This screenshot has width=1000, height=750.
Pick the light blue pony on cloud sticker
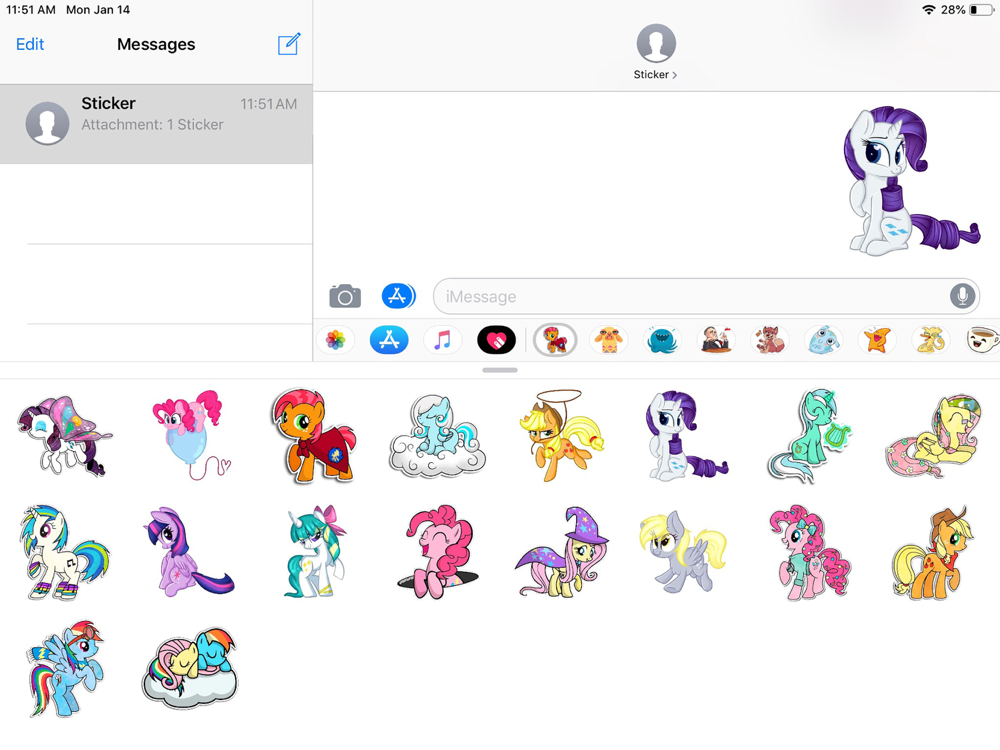click(437, 435)
